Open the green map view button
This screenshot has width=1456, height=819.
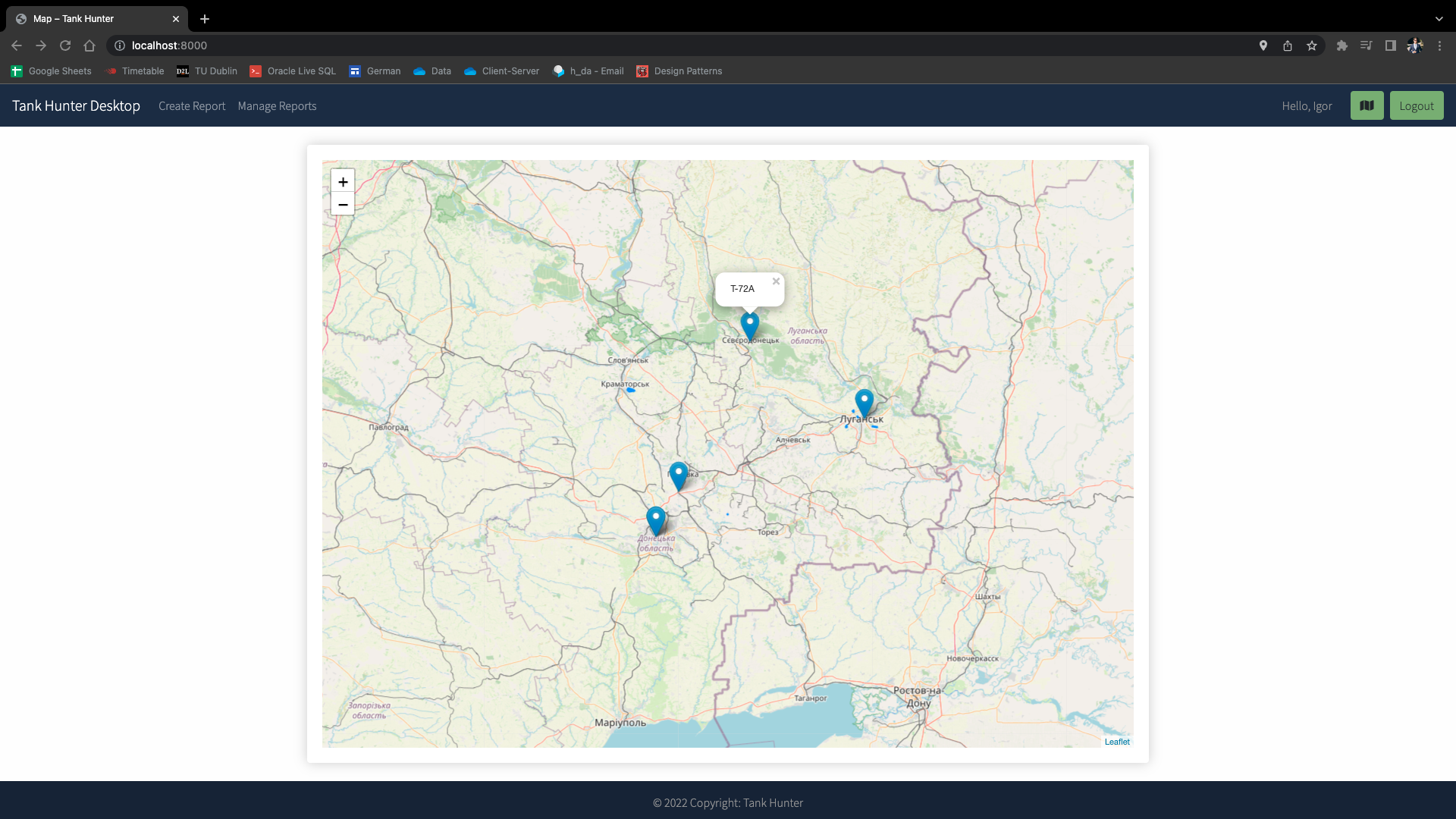coord(1367,105)
